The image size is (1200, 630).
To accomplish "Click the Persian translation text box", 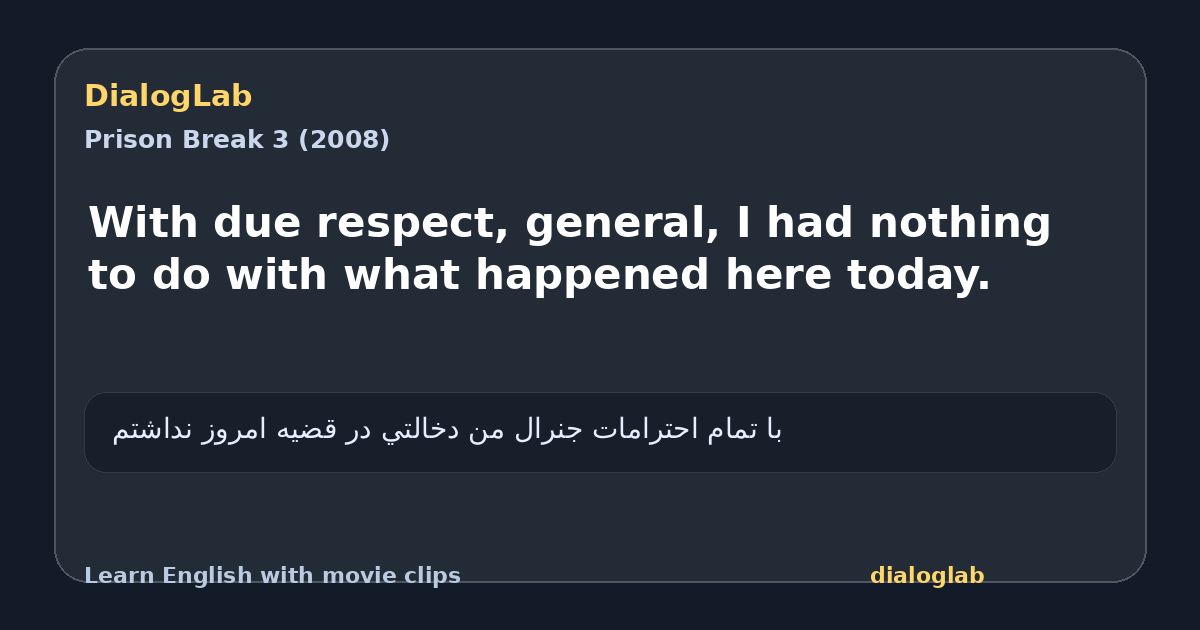I will click(x=600, y=432).
